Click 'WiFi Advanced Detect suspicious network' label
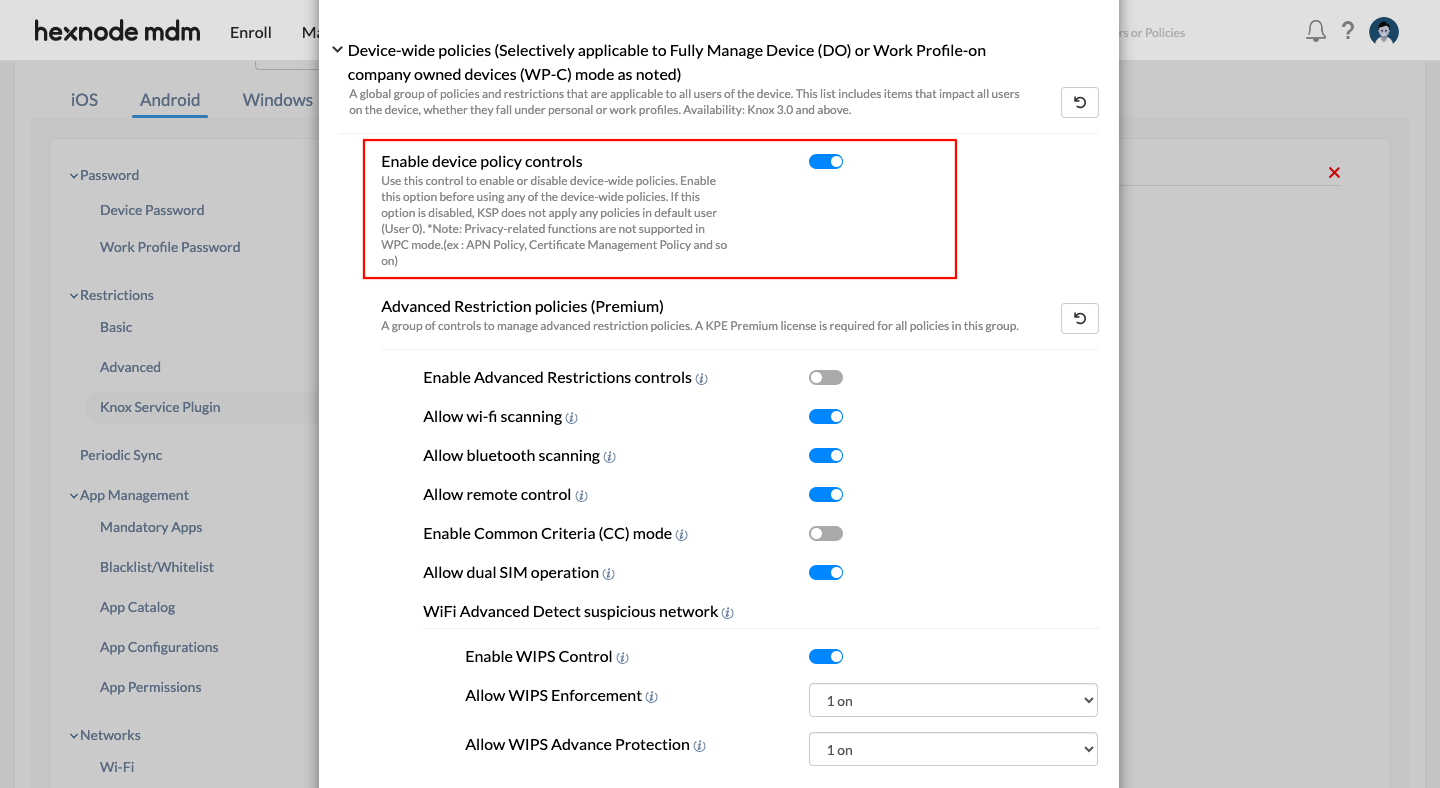 [x=570, y=611]
